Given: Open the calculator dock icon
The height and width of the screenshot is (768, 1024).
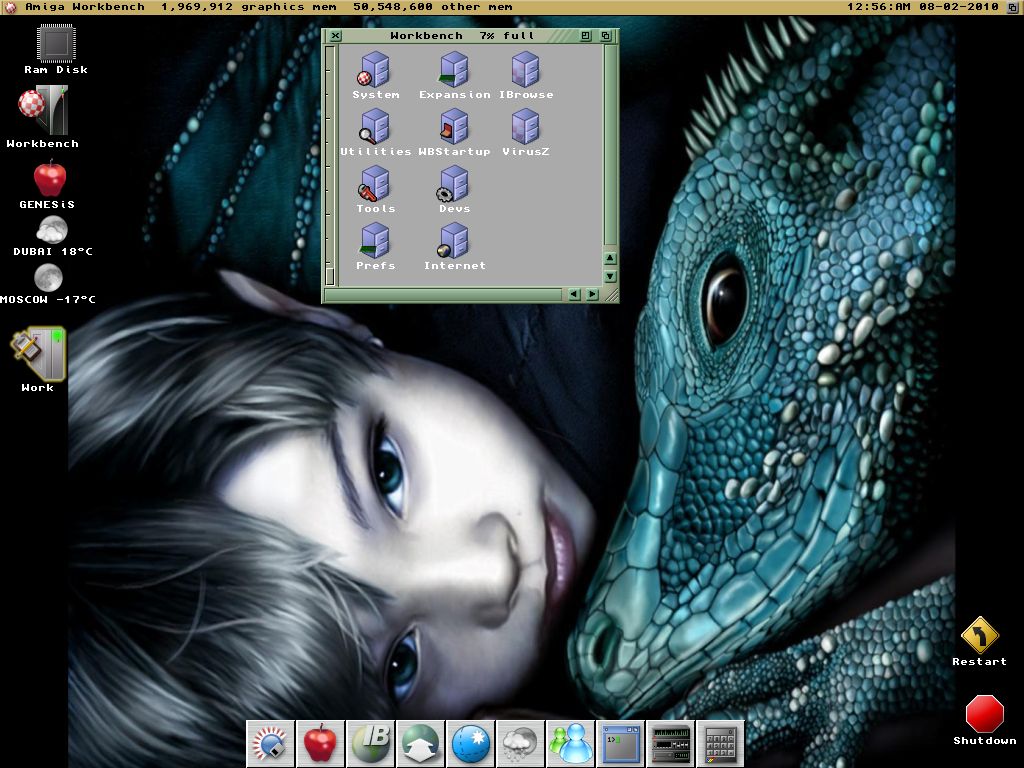Looking at the screenshot, I should [720, 744].
